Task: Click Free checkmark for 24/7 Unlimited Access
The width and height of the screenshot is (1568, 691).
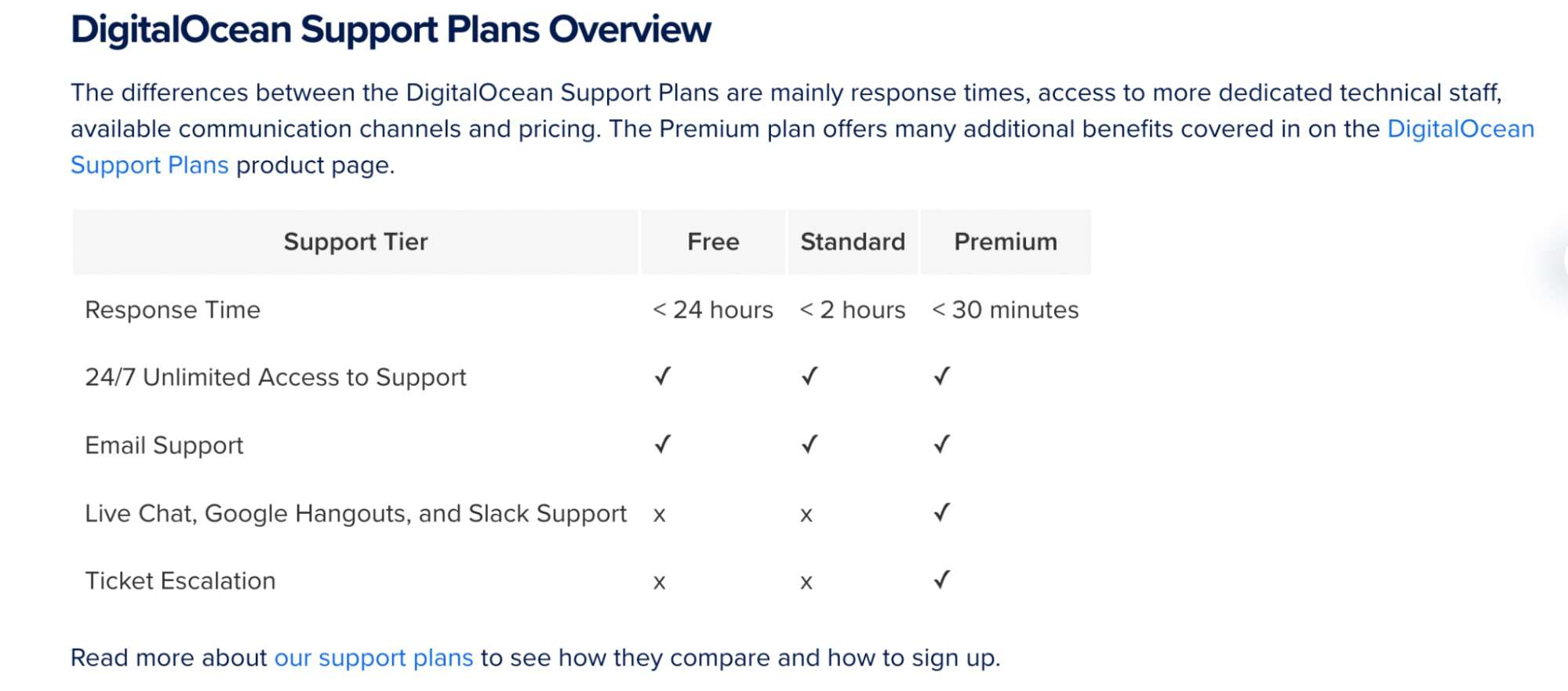Action: [663, 376]
